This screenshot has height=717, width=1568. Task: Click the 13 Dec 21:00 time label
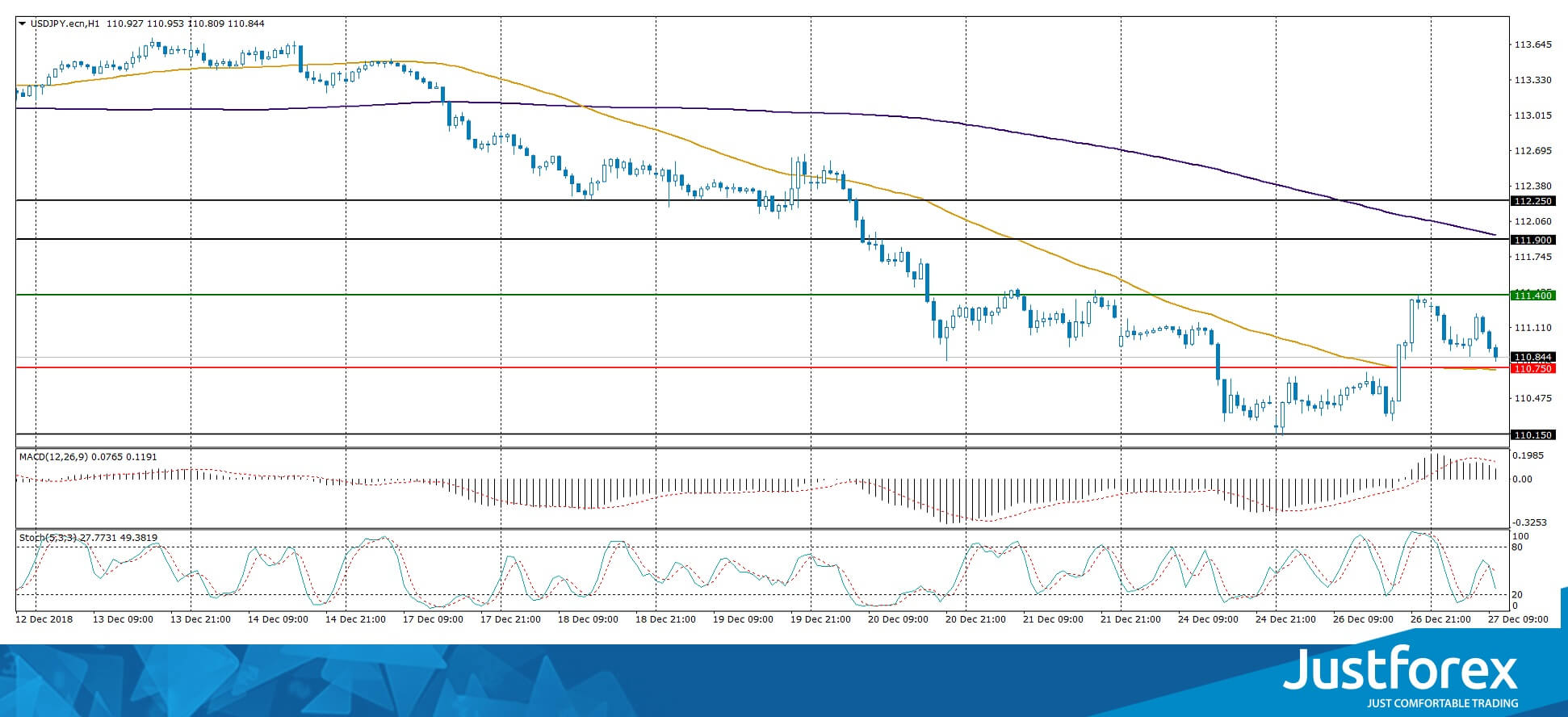(x=200, y=619)
